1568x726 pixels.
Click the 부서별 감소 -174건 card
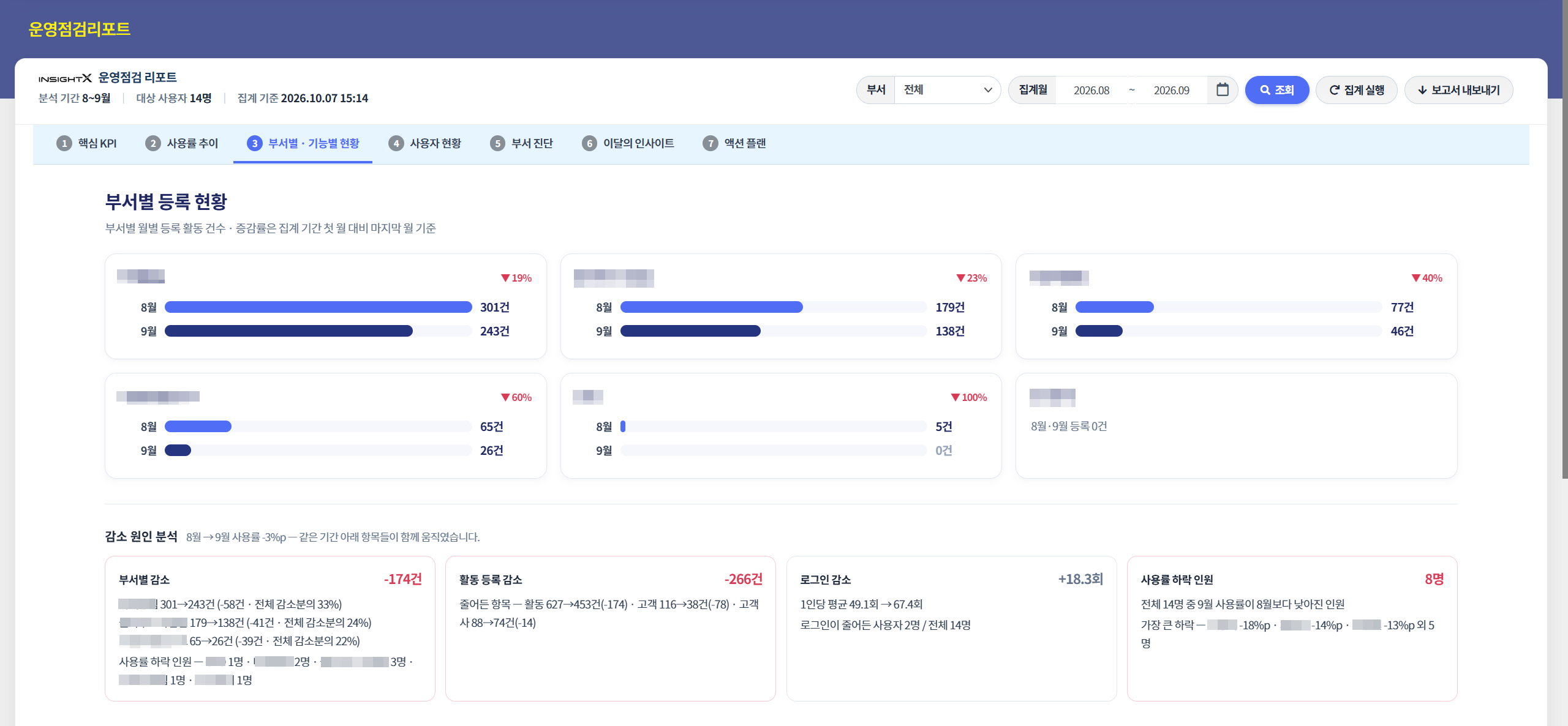tap(270, 629)
